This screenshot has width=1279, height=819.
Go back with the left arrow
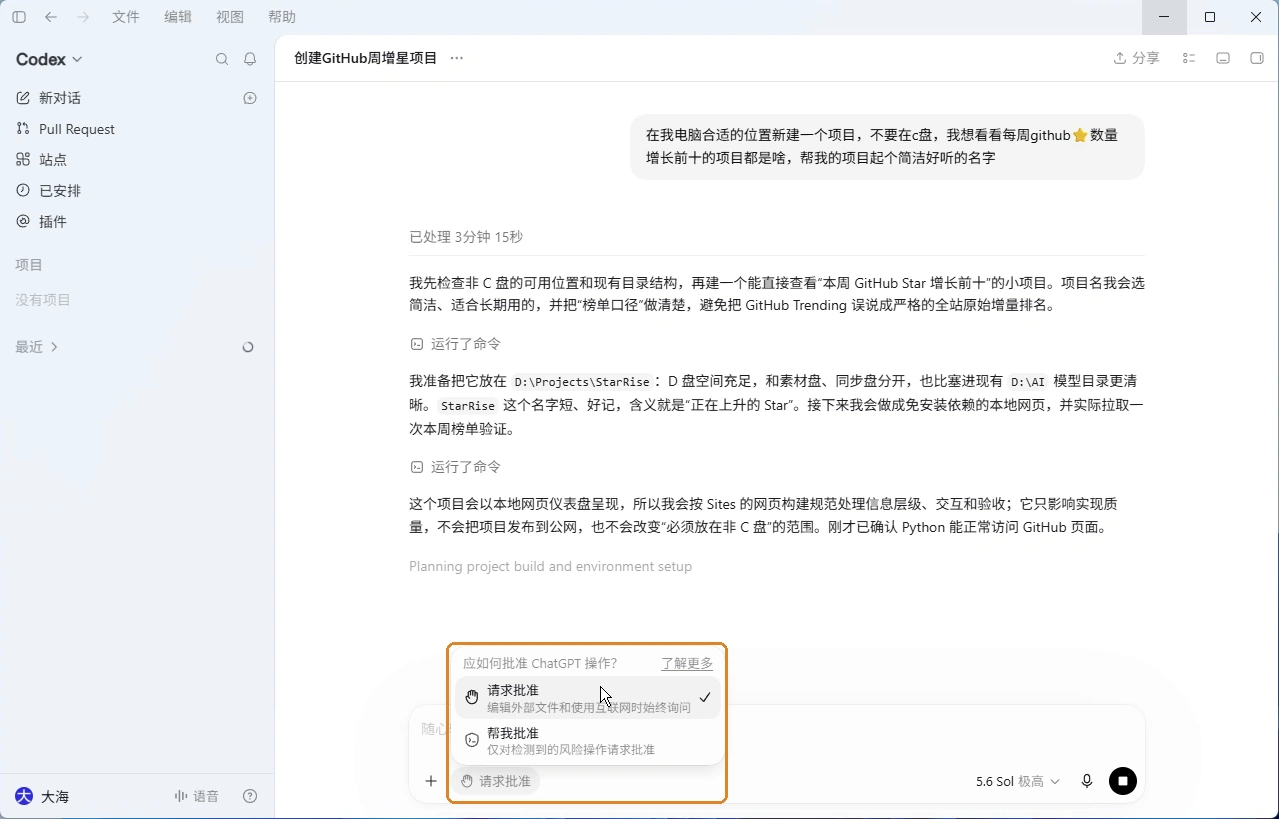coord(51,17)
